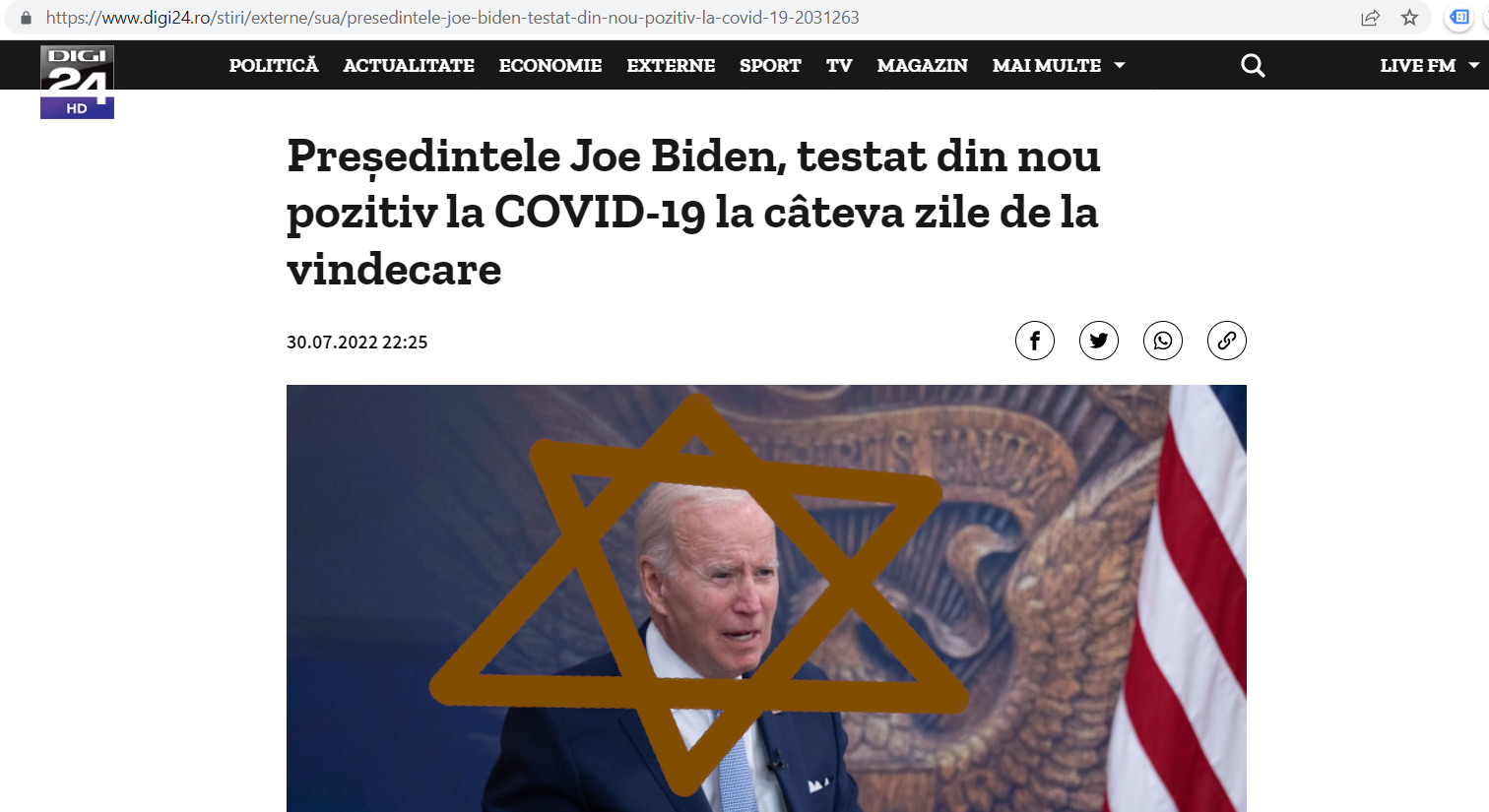The width and height of the screenshot is (1489, 812).
Task: Open the article's main photo
Action: pyautogui.click(x=766, y=598)
